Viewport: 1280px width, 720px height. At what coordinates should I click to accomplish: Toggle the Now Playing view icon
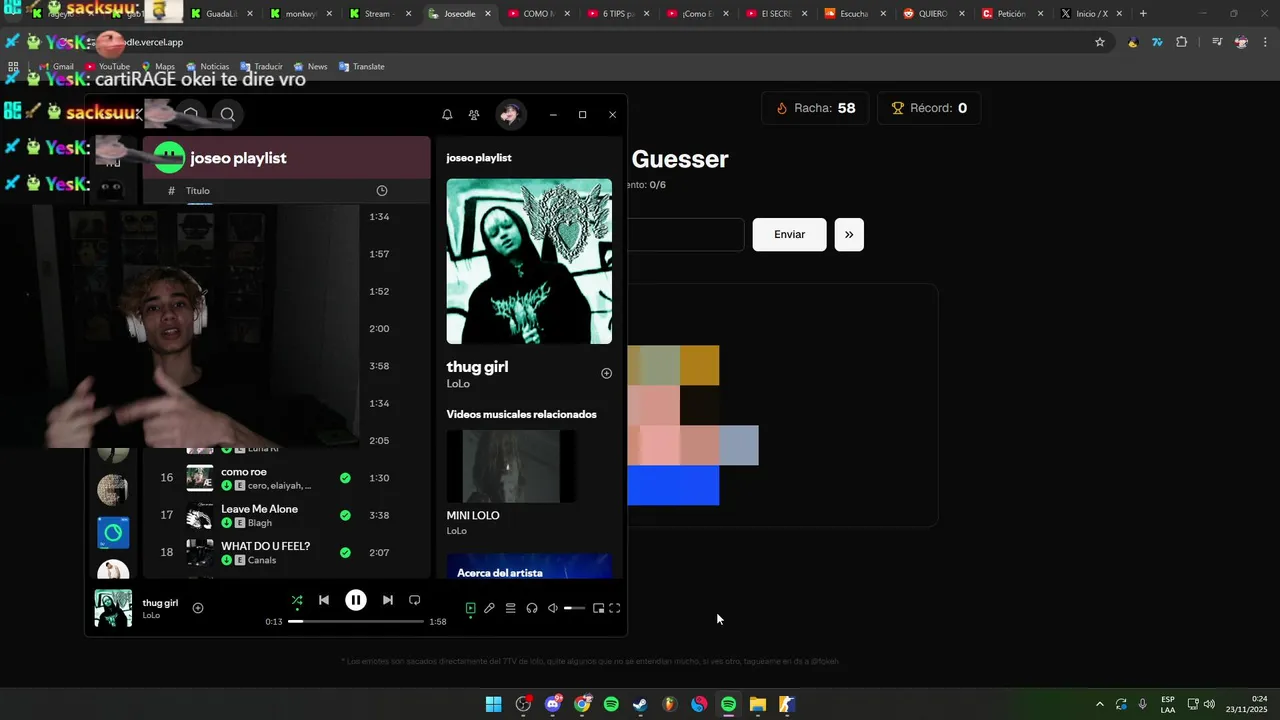(x=470, y=608)
